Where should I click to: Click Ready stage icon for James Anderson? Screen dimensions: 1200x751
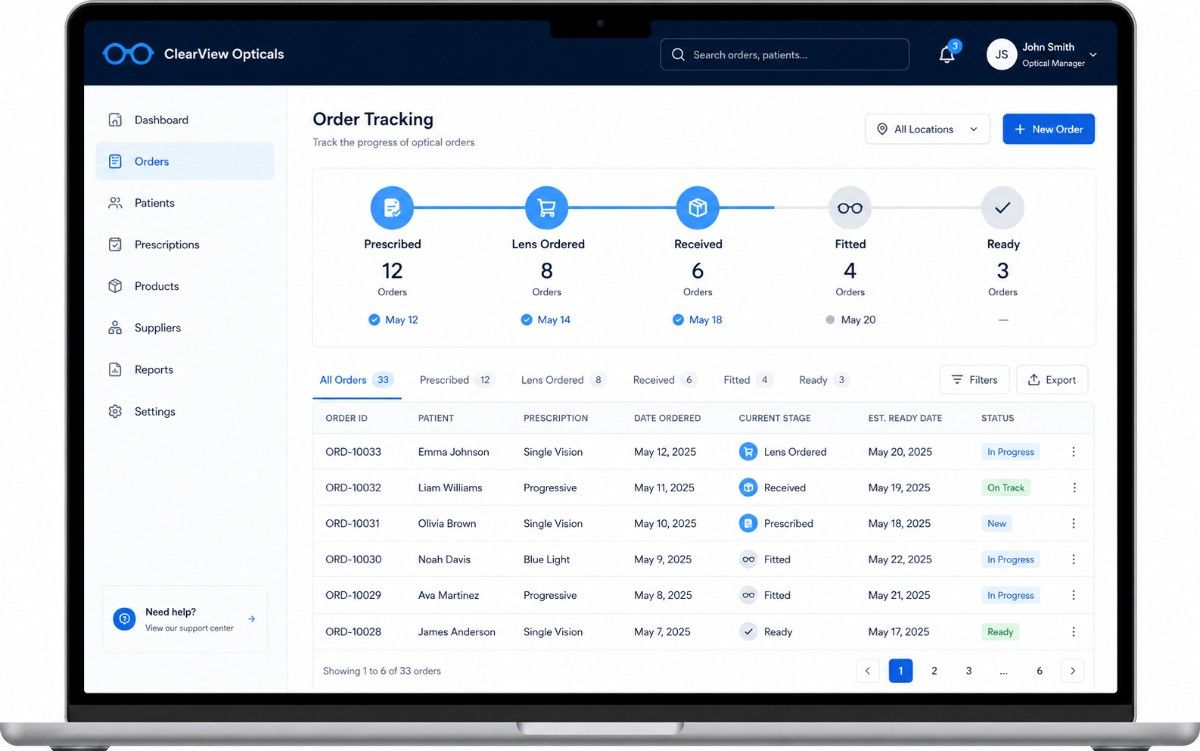click(748, 632)
